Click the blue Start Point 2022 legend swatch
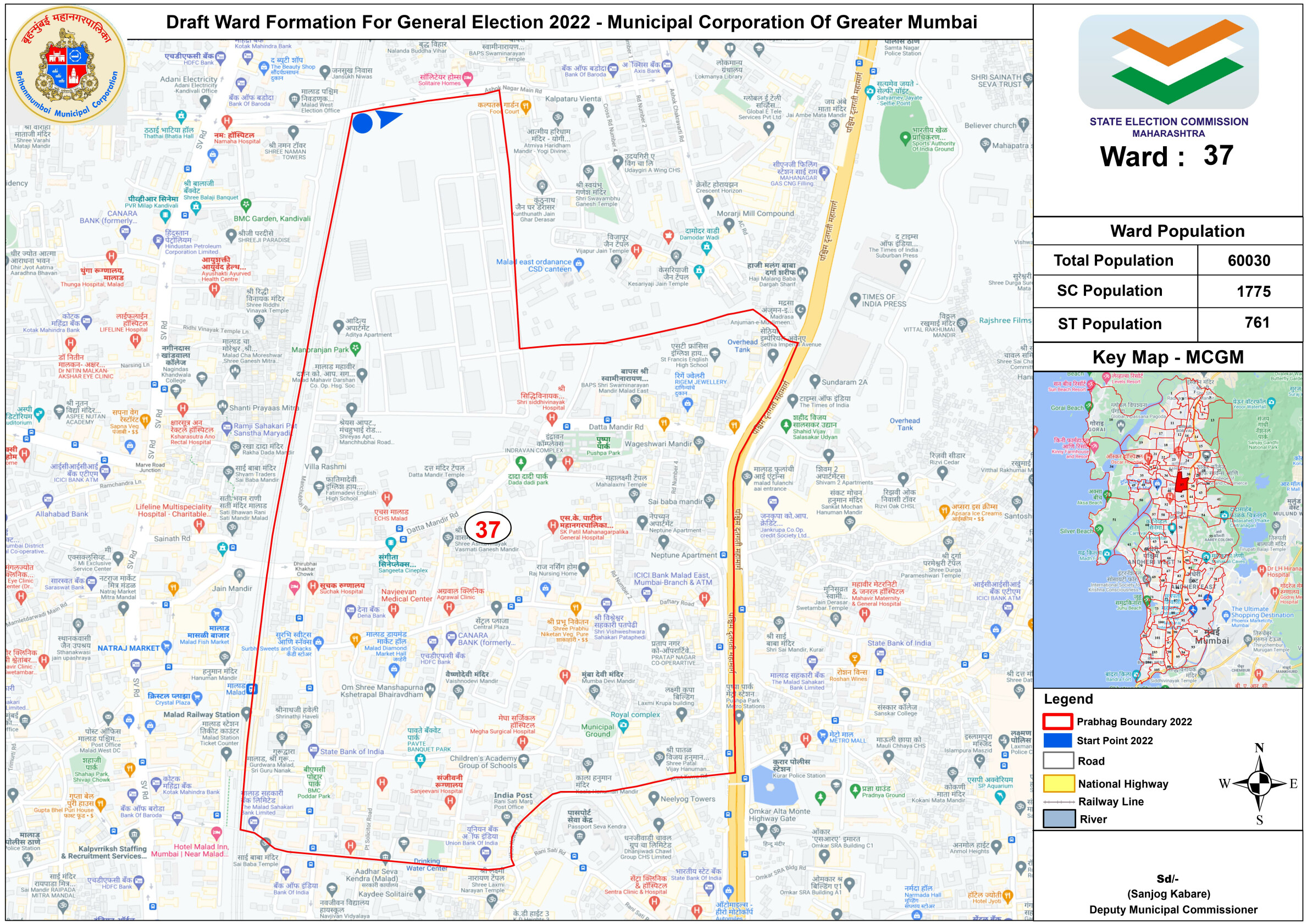 [1057, 740]
